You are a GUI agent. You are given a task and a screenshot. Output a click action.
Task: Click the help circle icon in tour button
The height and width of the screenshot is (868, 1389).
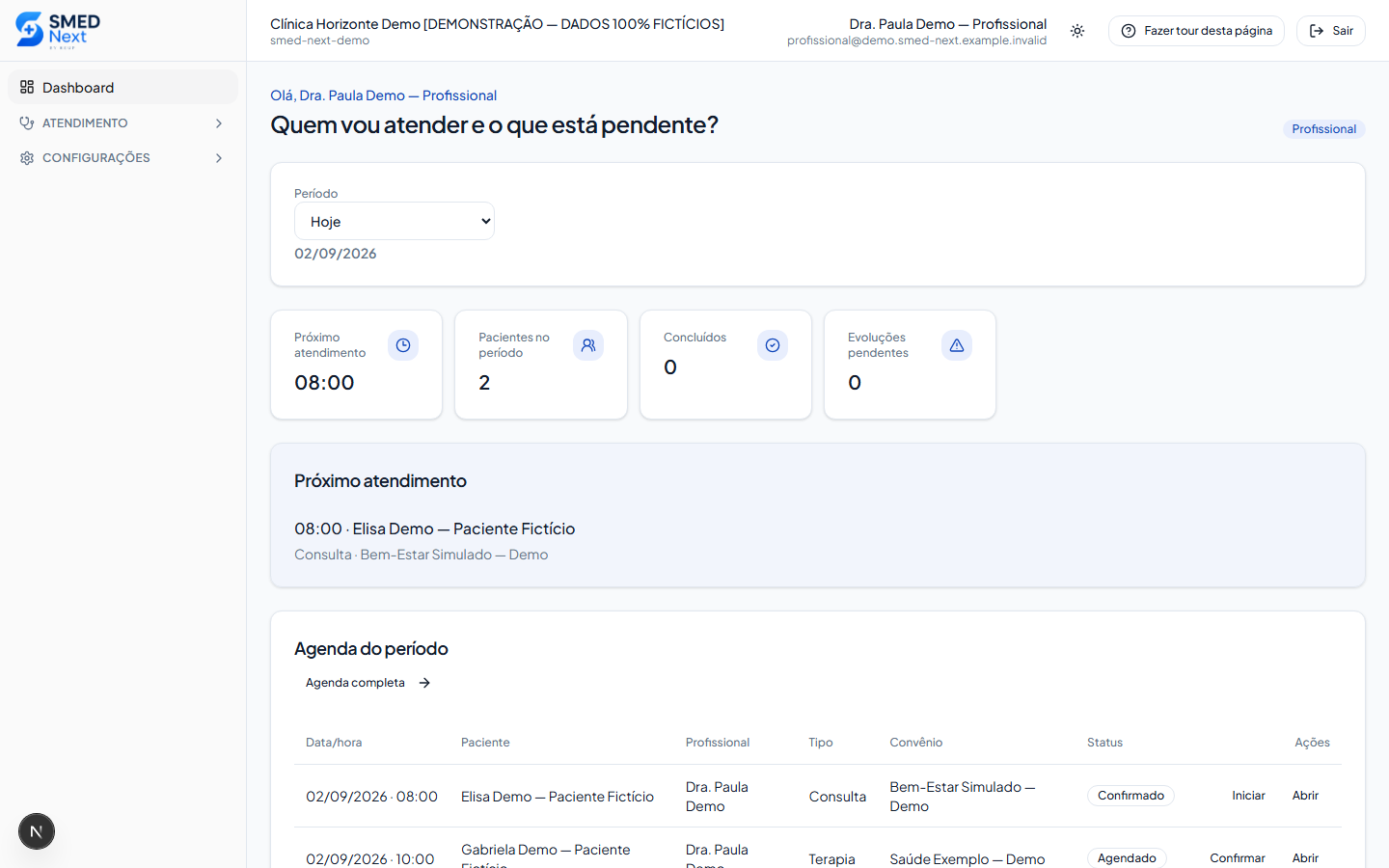pos(1129,31)
